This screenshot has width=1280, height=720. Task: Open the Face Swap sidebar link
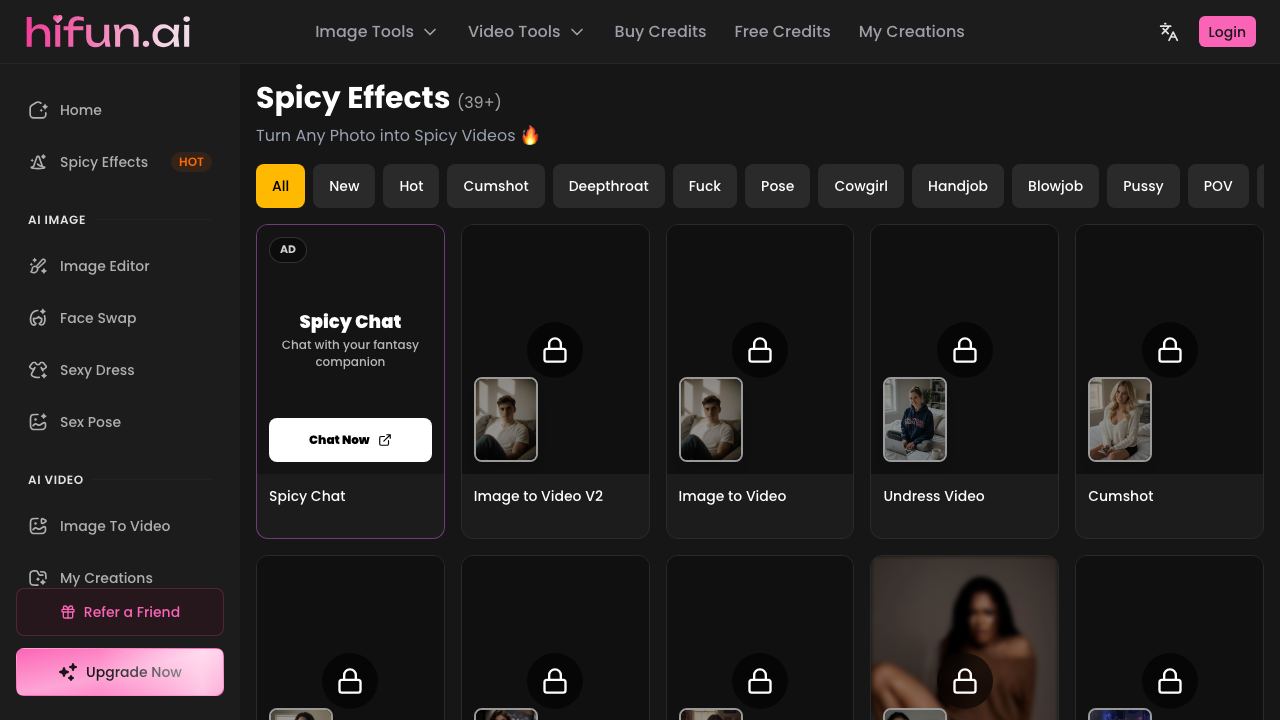tap(120, 318)
